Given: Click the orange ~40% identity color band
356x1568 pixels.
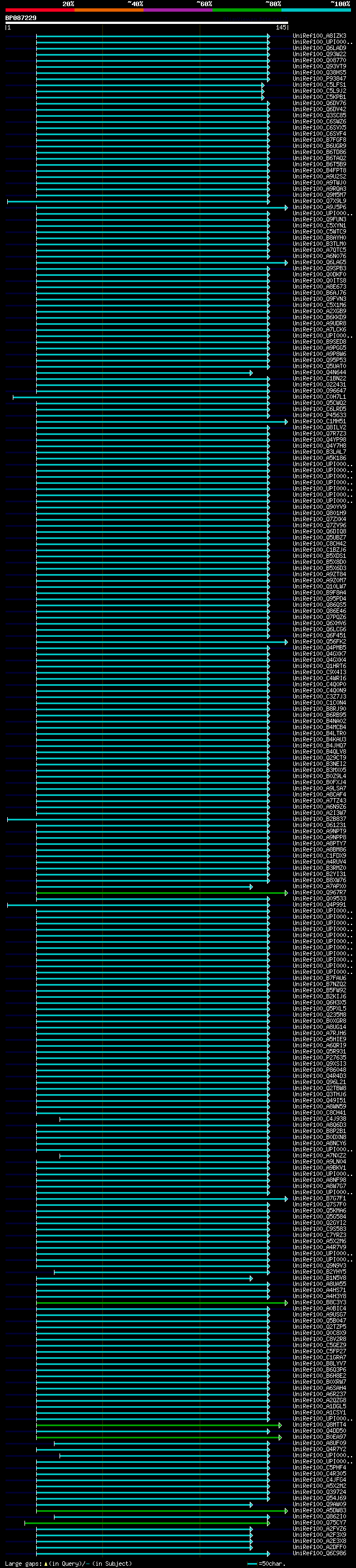Looking at the screenshot, I should click(109, 11).
